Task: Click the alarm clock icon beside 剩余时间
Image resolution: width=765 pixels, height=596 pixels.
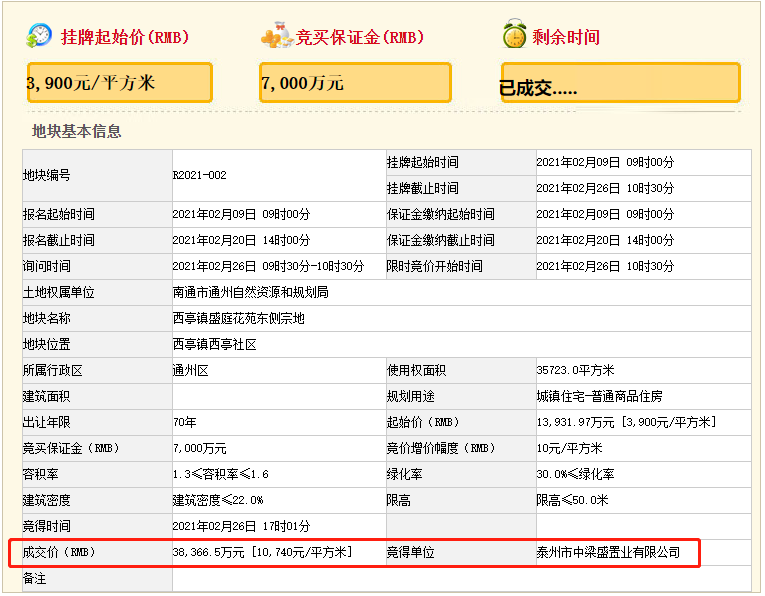Action: 514,34
